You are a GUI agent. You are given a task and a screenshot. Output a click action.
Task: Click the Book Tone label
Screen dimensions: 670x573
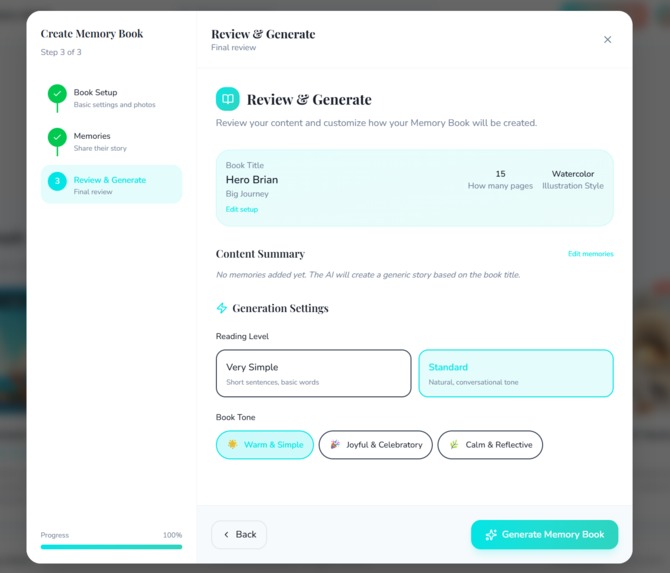point(235,417)
